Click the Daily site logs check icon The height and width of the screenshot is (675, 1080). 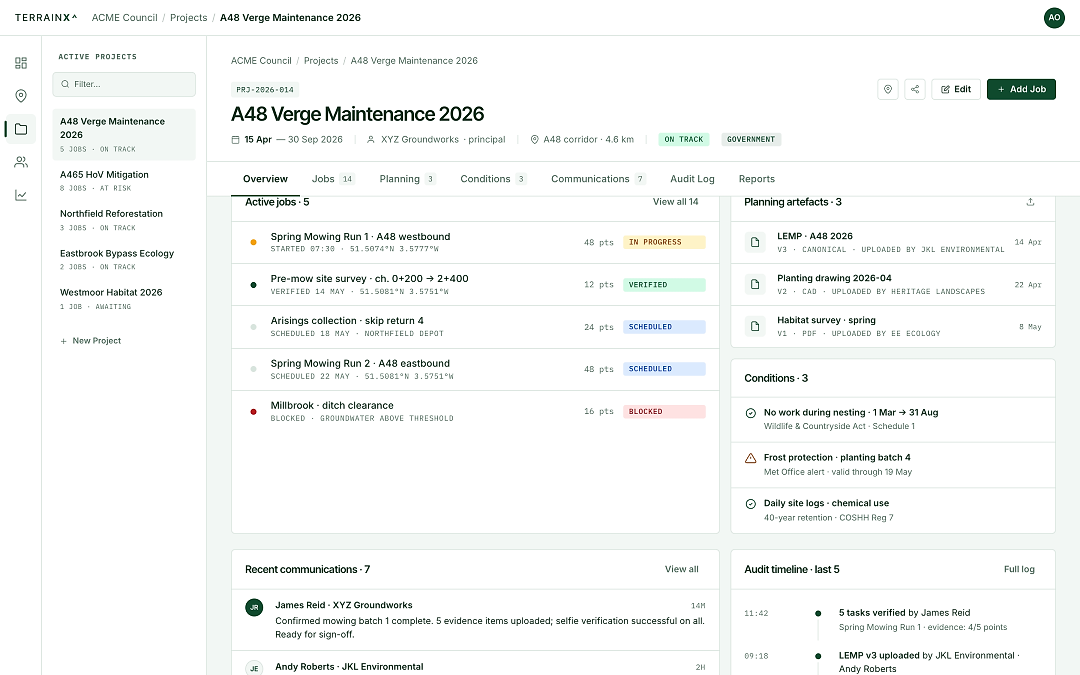click(751, 503)
